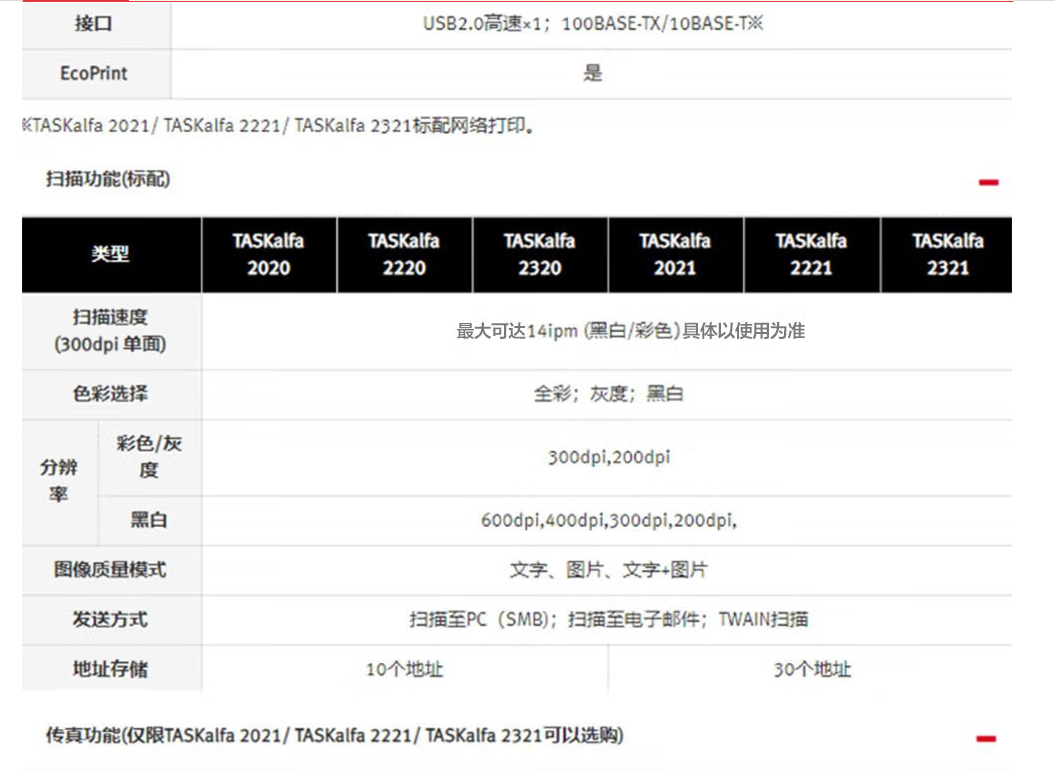Screen dimensions: 1055x771
Task: Click the 30个地址 cell
Action: coord(812,669)
